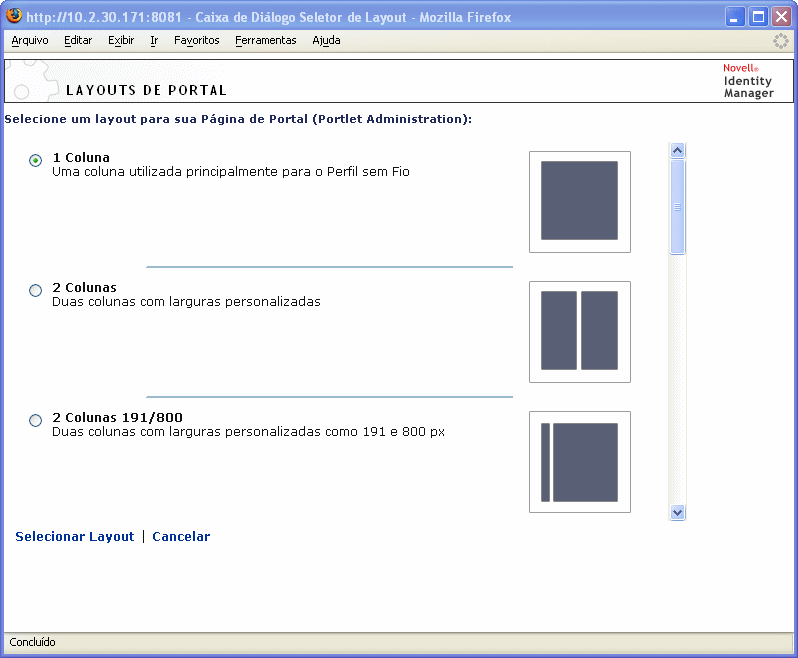This screenshot has height=658, width=798.
Task: Click the Firefox icon in title bar
Action: [14, 16]
